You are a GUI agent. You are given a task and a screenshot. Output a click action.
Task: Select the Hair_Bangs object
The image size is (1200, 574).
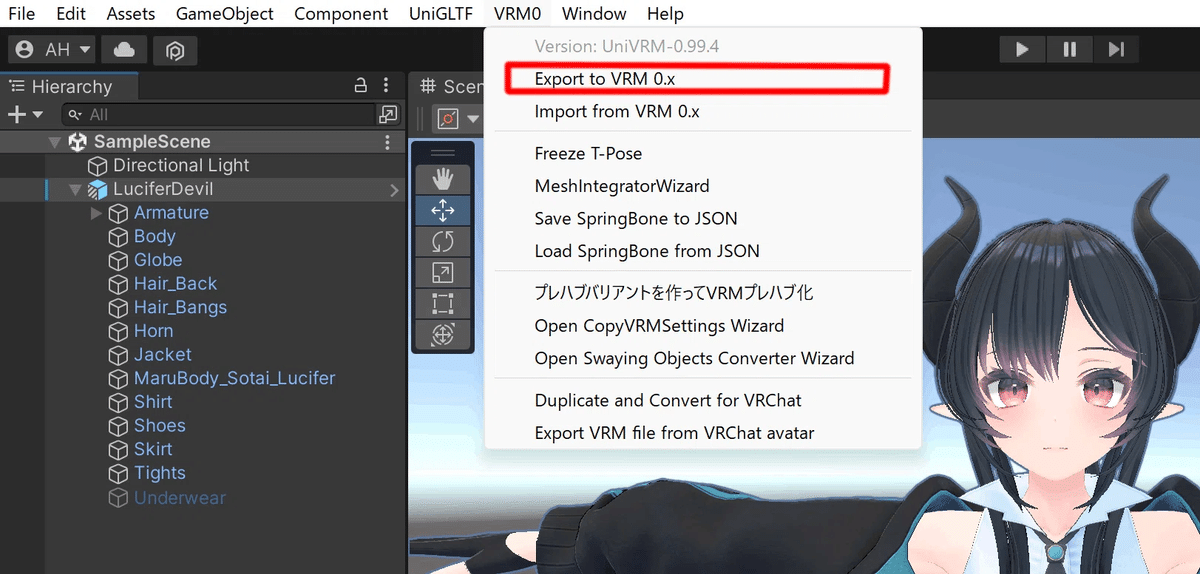[x=180, y=307]
